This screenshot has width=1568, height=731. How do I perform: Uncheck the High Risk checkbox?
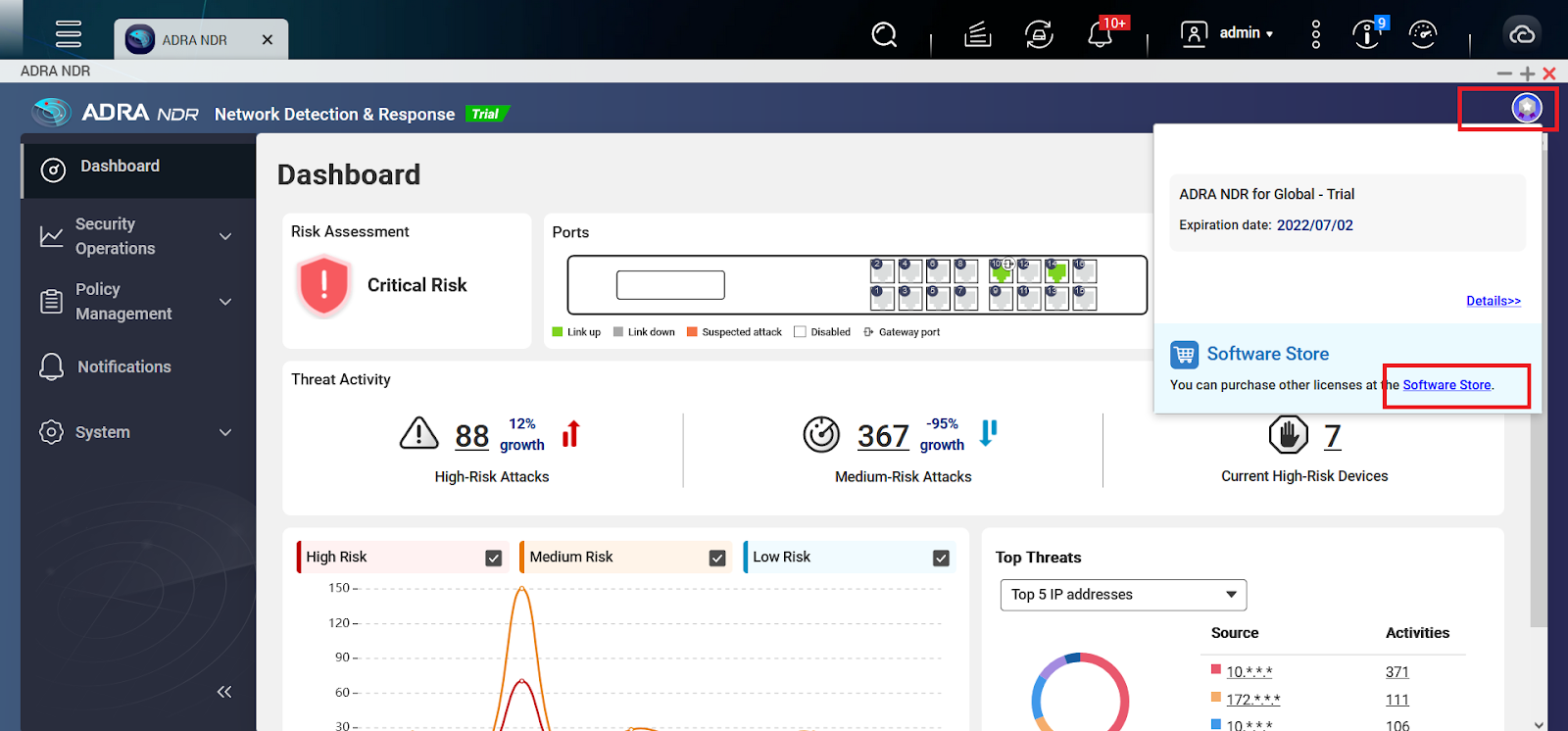point(494,558)
